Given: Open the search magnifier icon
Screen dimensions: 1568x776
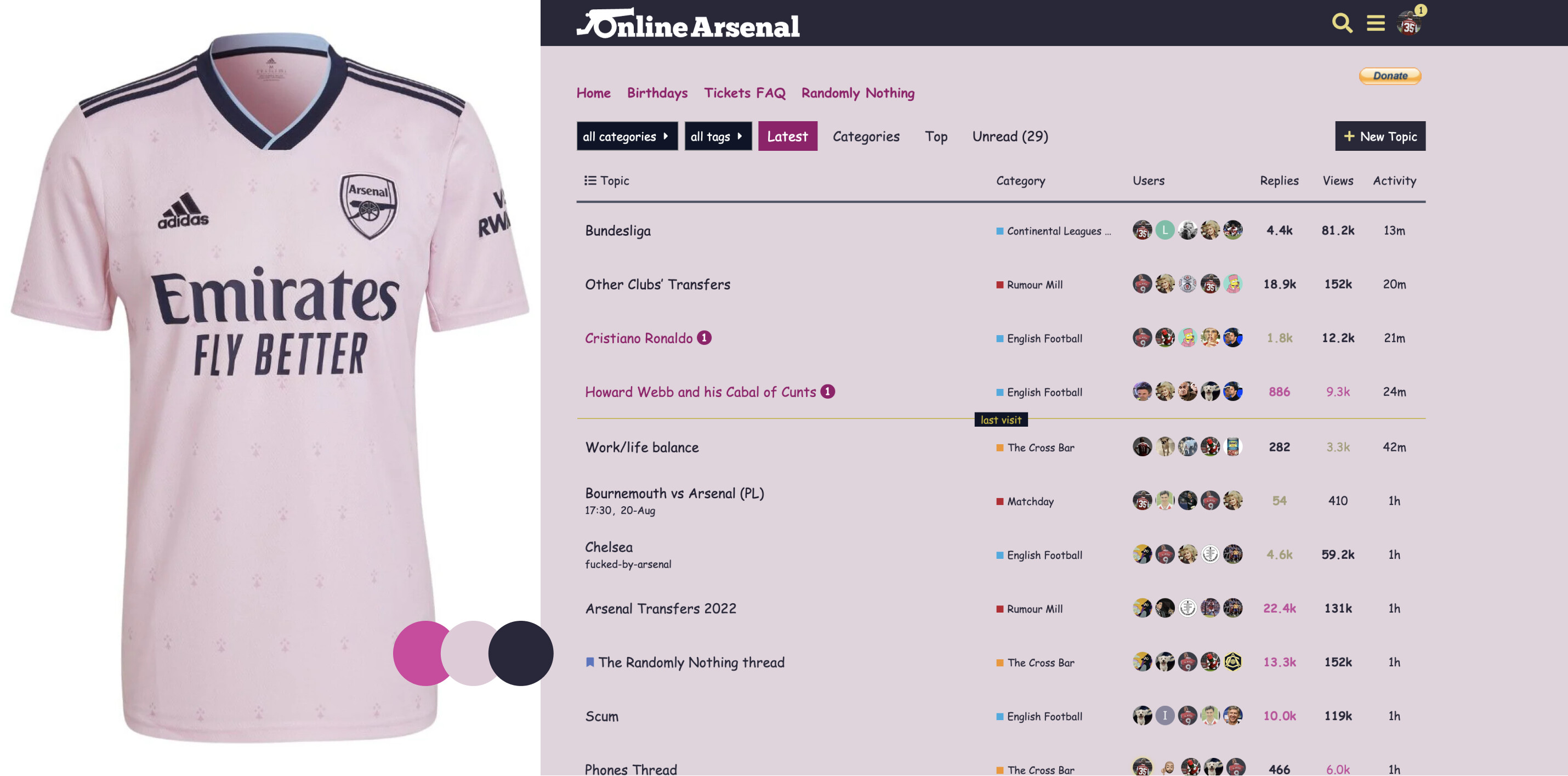Looking at the screenshot, I should click(1342, 23).
